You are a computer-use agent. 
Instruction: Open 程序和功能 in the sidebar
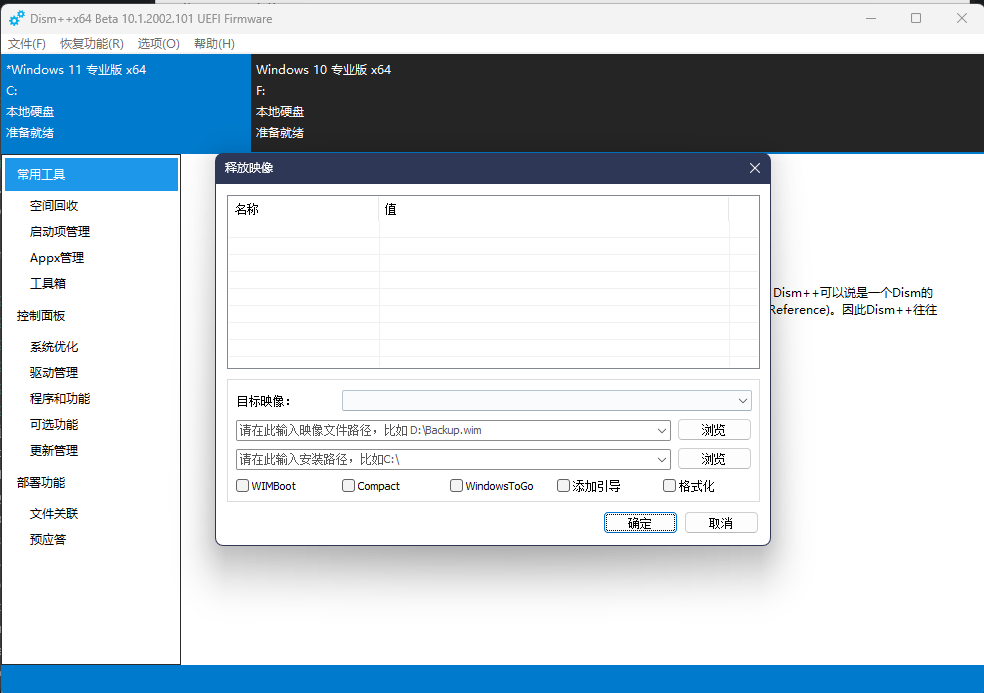point(60,399)
